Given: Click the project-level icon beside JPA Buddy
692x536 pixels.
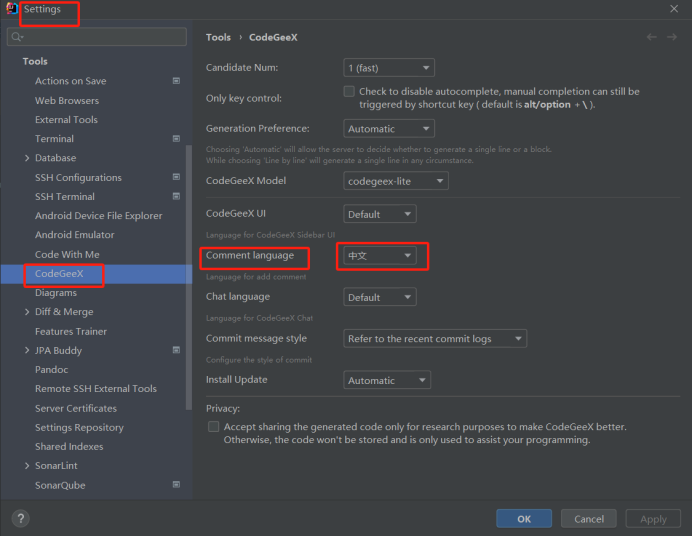Looking at the screenshot, I should 176,350.
